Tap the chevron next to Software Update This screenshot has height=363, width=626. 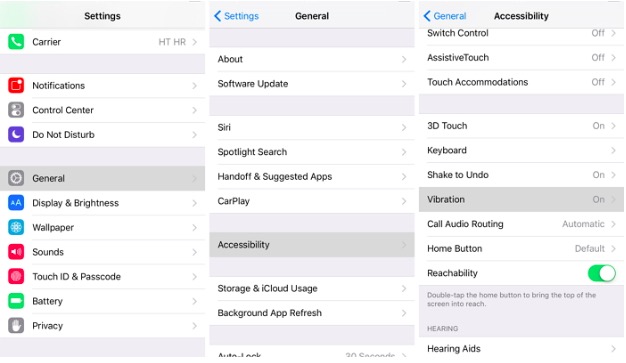pos(404,84)
